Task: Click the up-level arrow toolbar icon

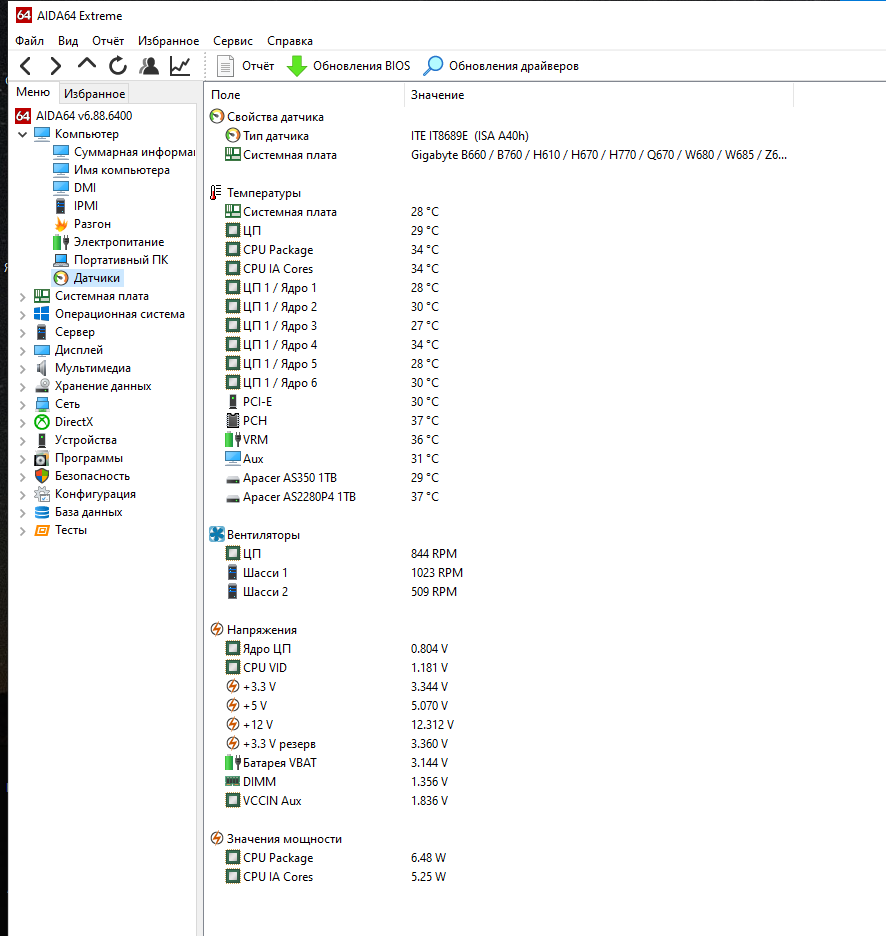Action: tap(87, 64)
